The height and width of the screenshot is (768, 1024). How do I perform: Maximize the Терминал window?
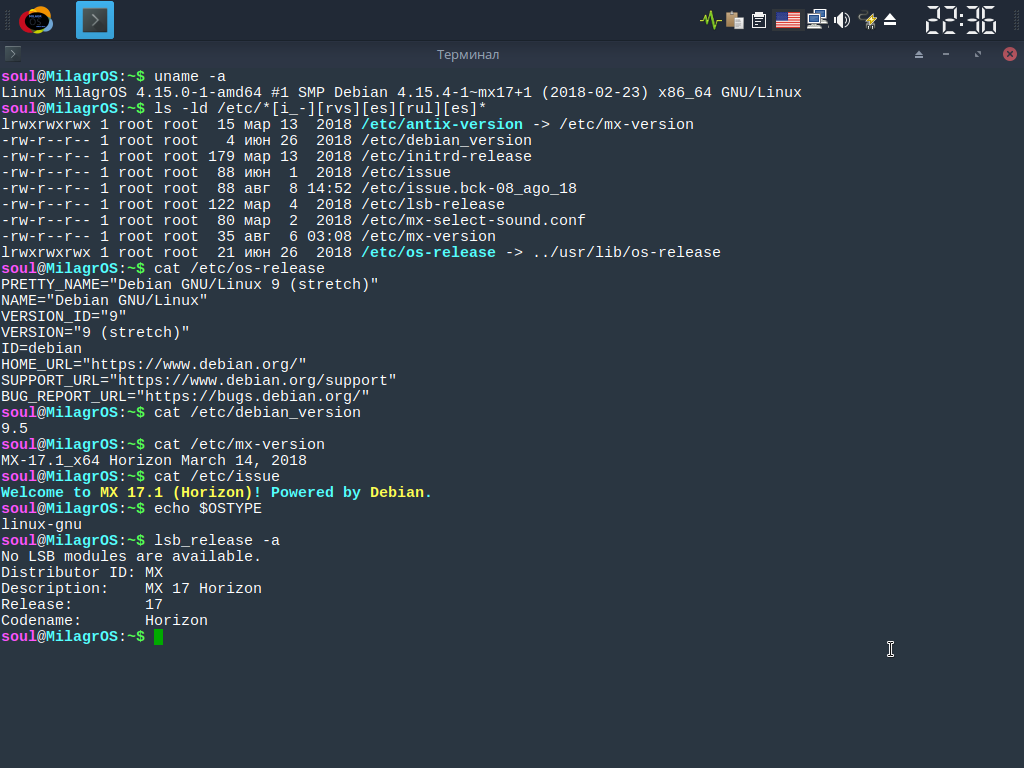click(x=978, y=54)
